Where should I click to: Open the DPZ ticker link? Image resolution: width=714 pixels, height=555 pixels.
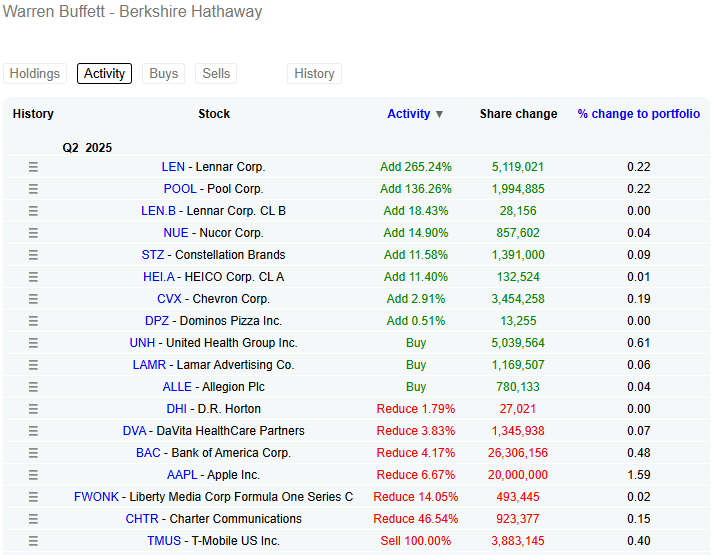pyautogui.click(x=157, y=321)
